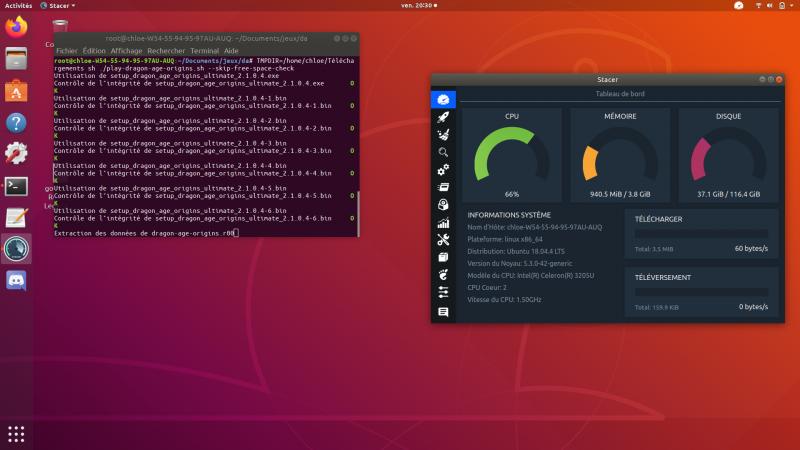Click the notification tray icon in top bar
The image size is (800, 450).
tap(738, 6)
